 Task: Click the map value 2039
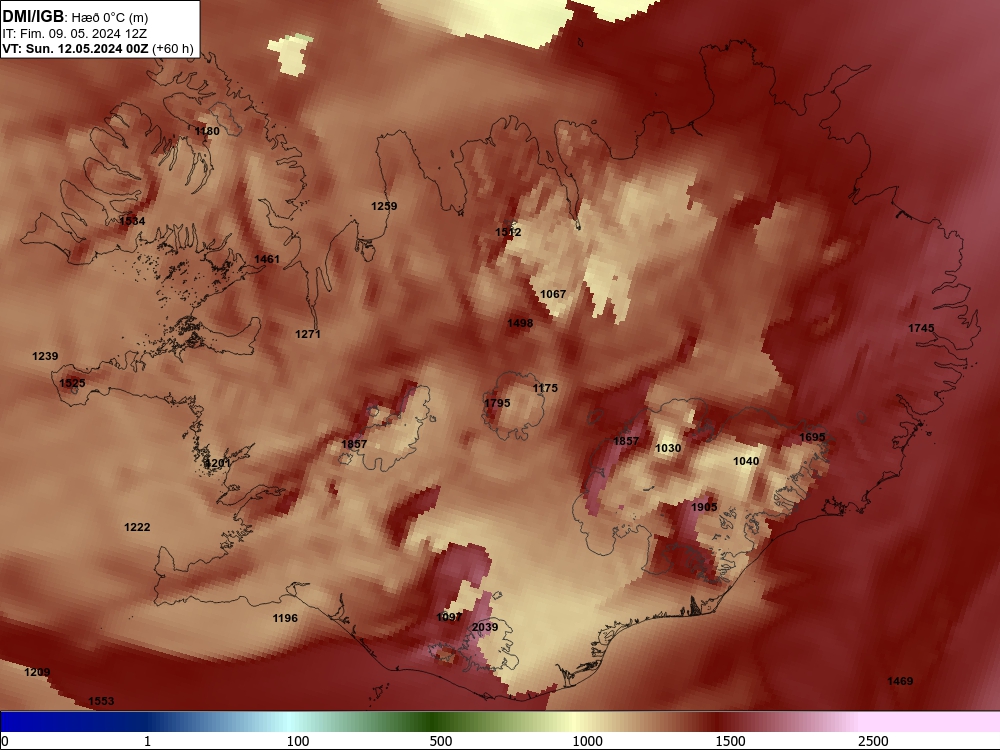[485, 628]
